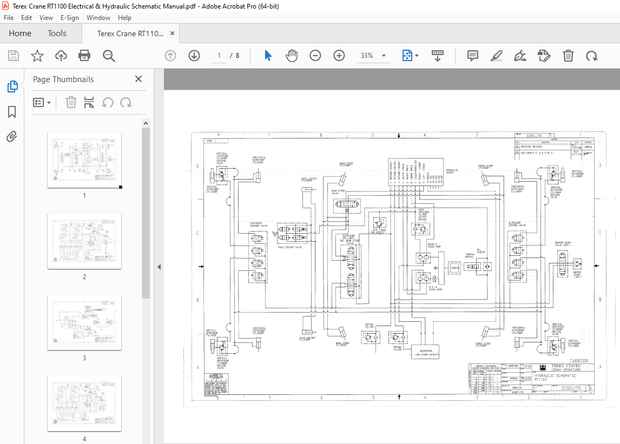Select page 4 thumbnail
This screenshot has height=444, width=620.
click(84, 404)
